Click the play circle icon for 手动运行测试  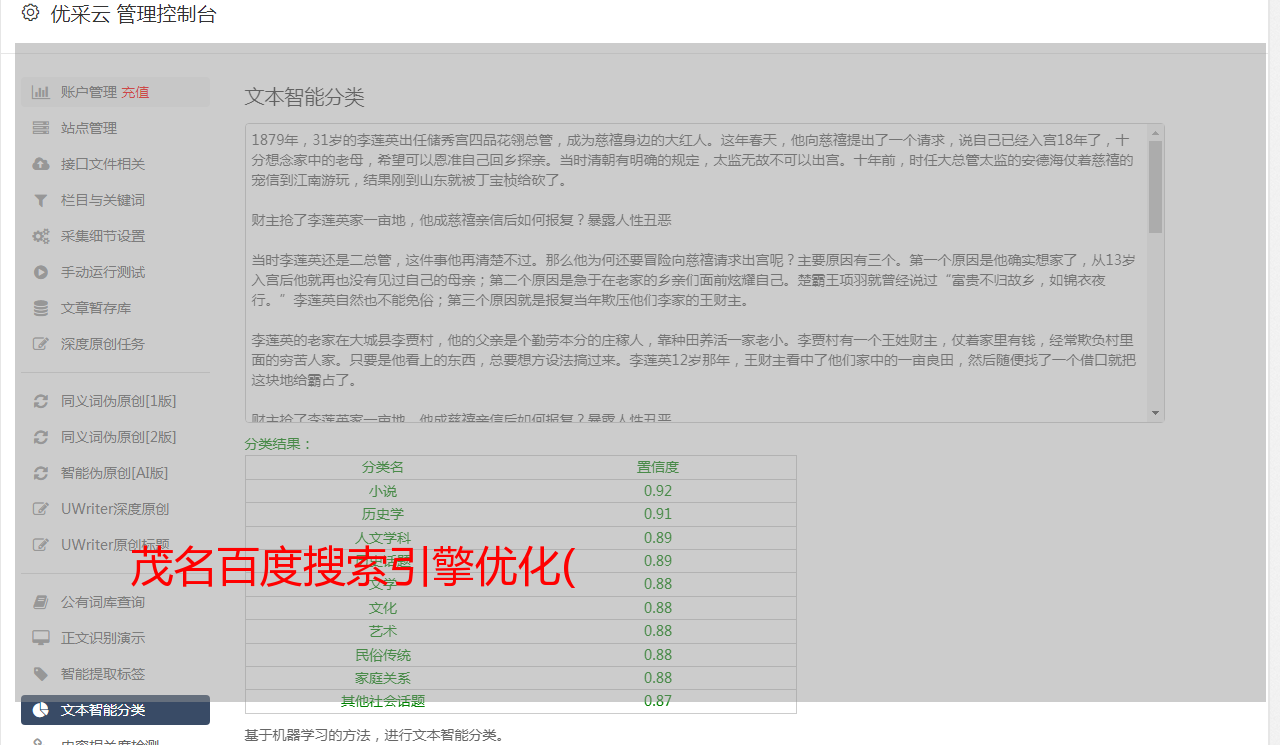coord(41,272)
